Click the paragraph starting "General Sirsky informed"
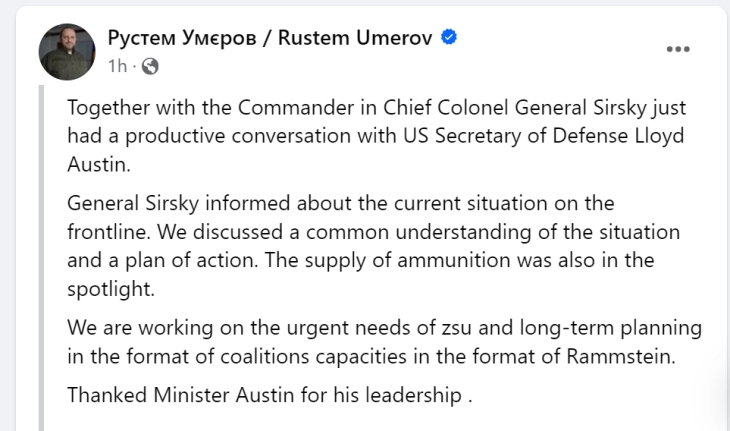Viewport: 730px width, 431px height. 373,244
